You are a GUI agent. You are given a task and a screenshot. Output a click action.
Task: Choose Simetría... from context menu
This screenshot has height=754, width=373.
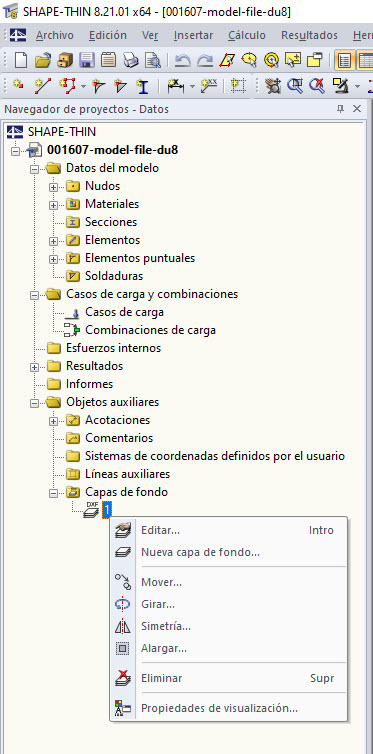coord(228,627)
